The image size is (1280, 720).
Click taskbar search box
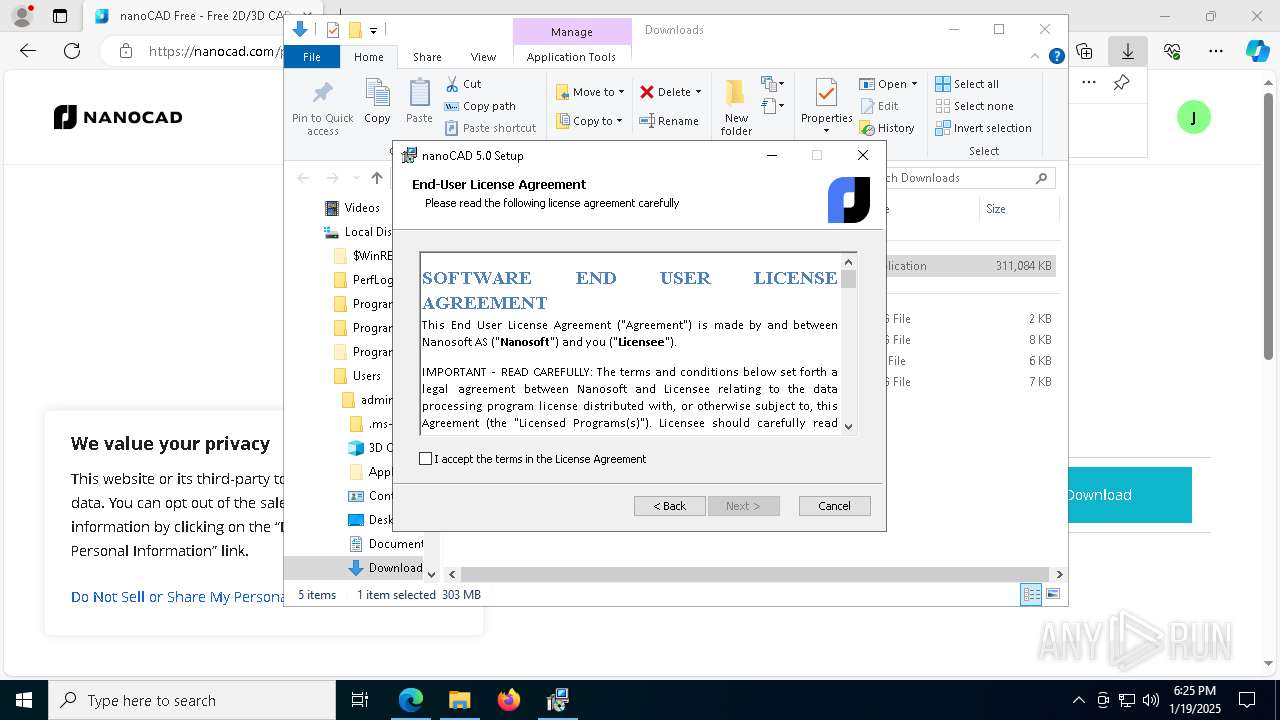pyautogui.click(x=192, y=700)
